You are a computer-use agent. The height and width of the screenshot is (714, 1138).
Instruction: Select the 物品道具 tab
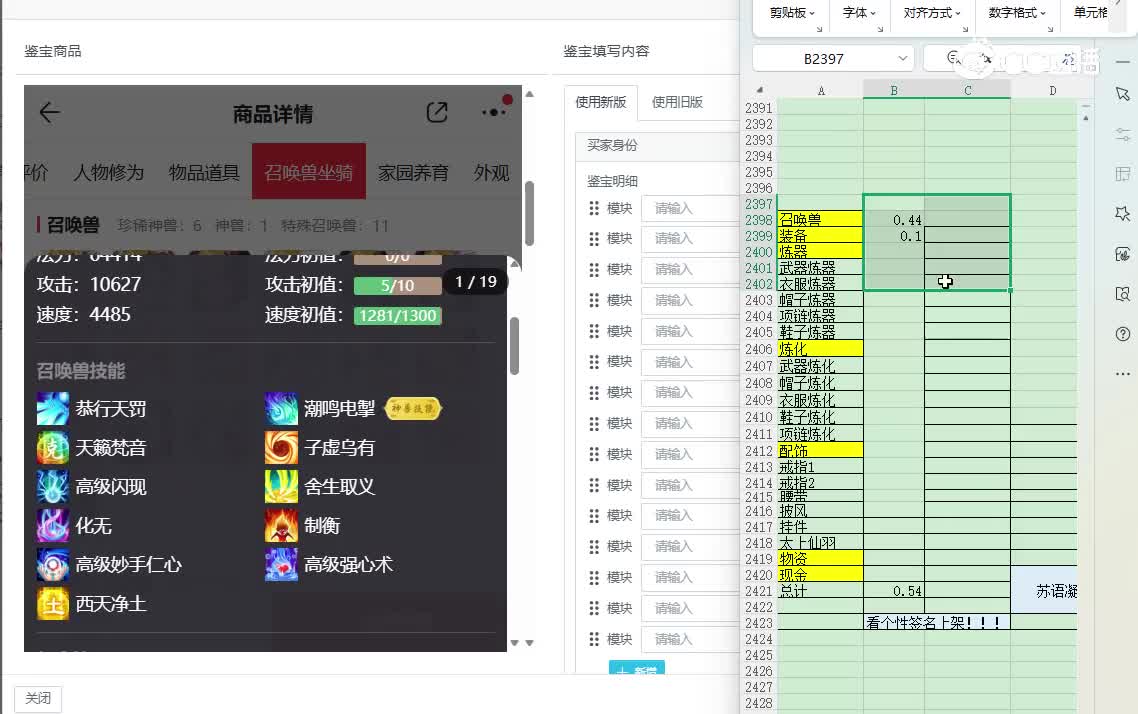[204, 173]
